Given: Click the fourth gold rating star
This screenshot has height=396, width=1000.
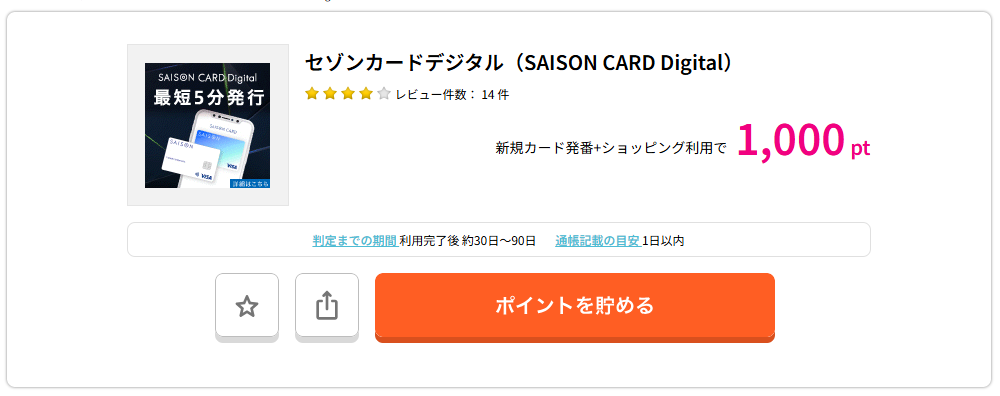Looking at the screenshot, I should click(365, 94).
